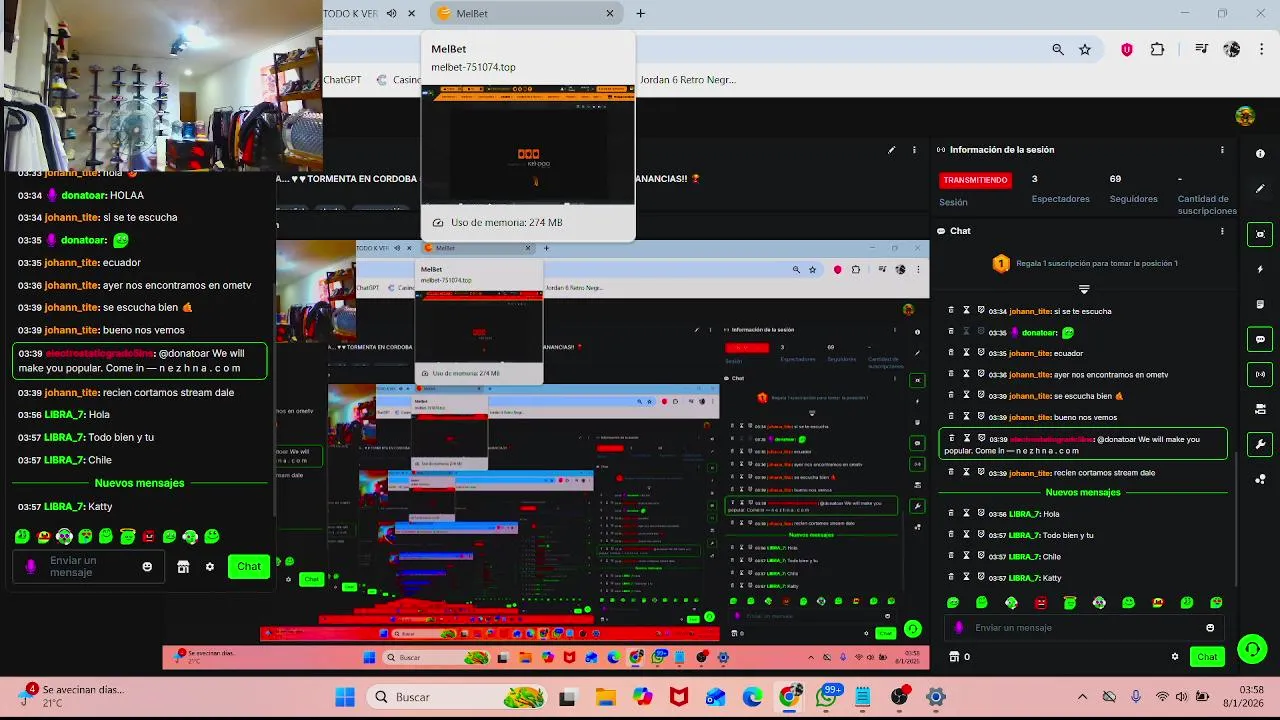Screen dimensions: 1280x720
Task: Click the zoom magnifier icon in address bar
Action: pyautogui.click(x=1058, y=49)
